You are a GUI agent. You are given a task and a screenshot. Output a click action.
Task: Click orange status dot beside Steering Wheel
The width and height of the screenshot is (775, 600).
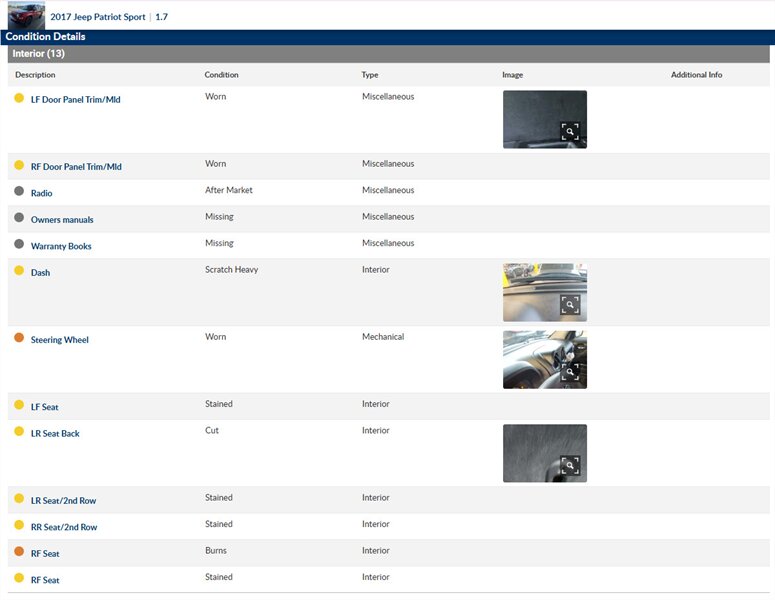point(19,339)
